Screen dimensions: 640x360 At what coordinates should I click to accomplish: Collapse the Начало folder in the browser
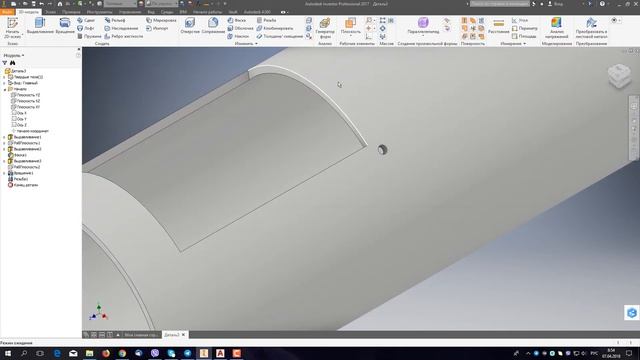click(4, 89)
